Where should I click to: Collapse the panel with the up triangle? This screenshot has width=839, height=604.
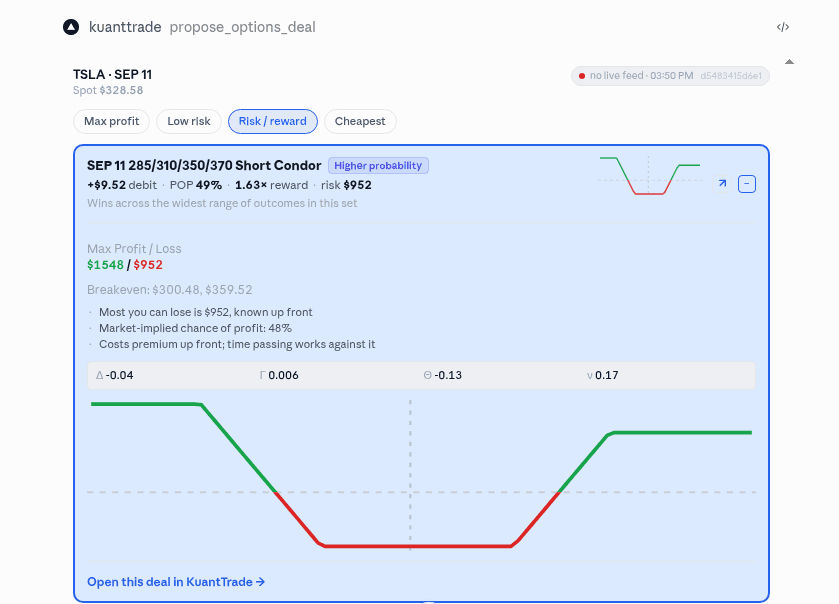(789, 62)
